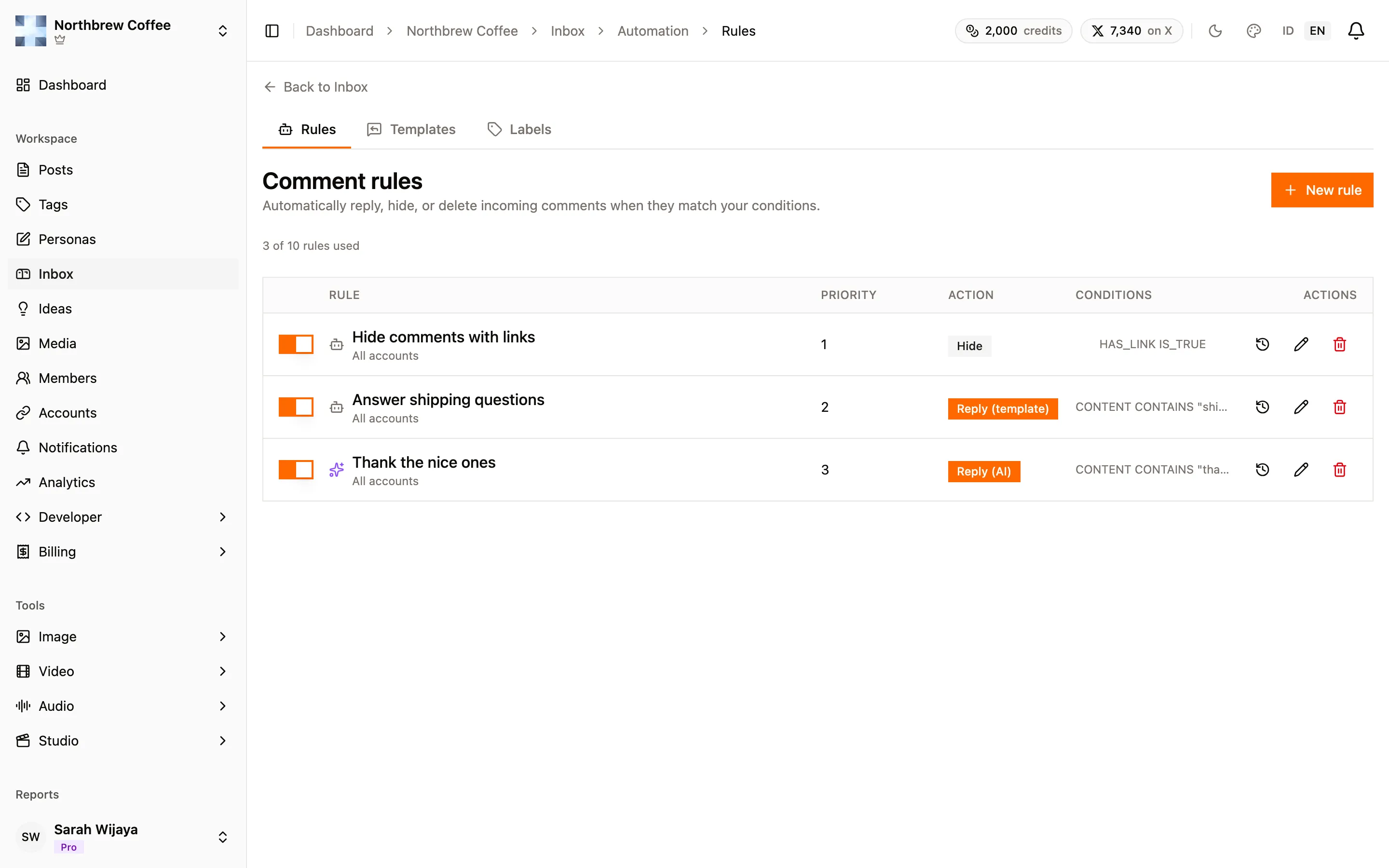Image resolution: width=1389 pixels, height=868 pixels.
Task: Click the Hide action badge
Action: click(969, 346)
